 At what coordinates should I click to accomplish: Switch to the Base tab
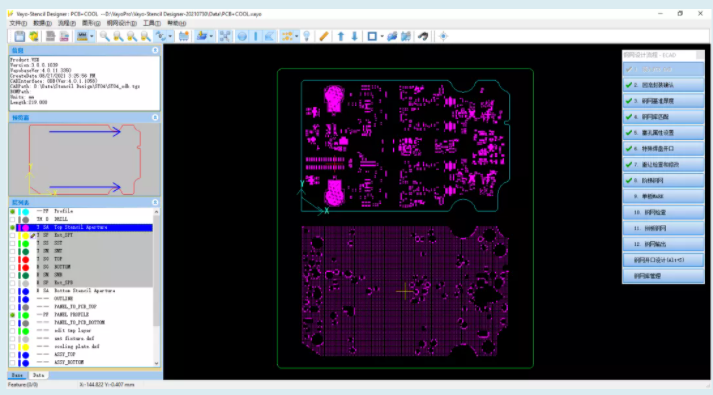click(17, 375)
